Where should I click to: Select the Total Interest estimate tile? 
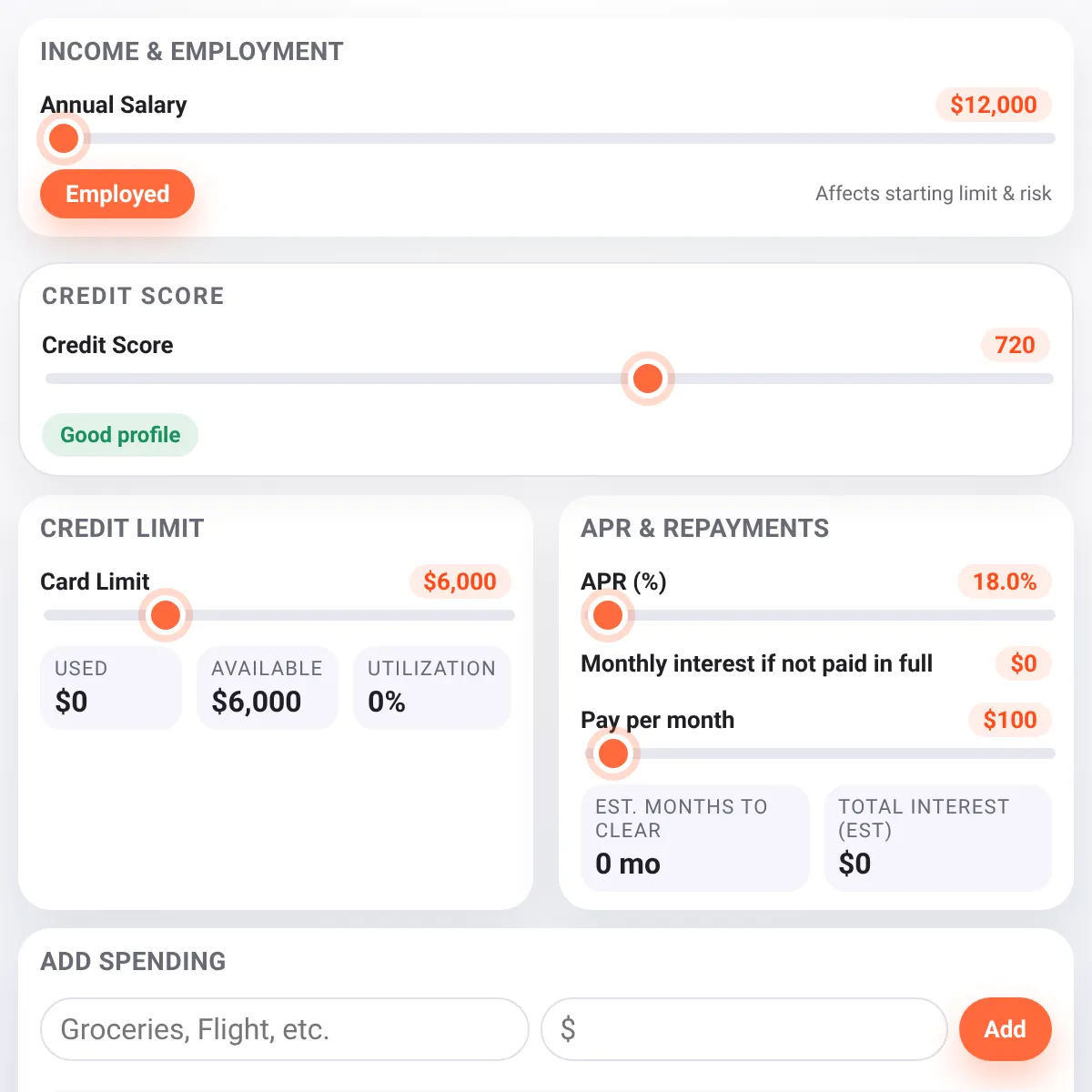[938, 838]
